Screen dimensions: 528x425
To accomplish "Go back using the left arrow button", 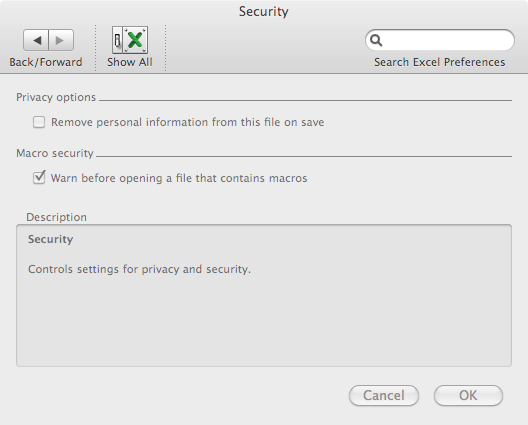I will click(x=36, y=40).
